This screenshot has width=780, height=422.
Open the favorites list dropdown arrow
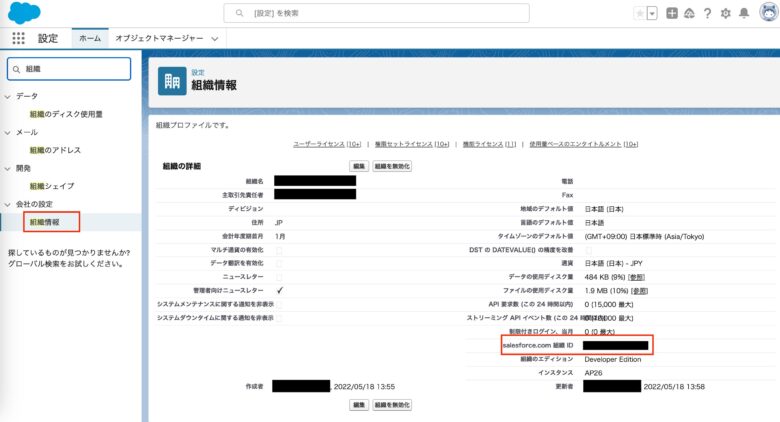pyautogui.click(x=652, y=13)
